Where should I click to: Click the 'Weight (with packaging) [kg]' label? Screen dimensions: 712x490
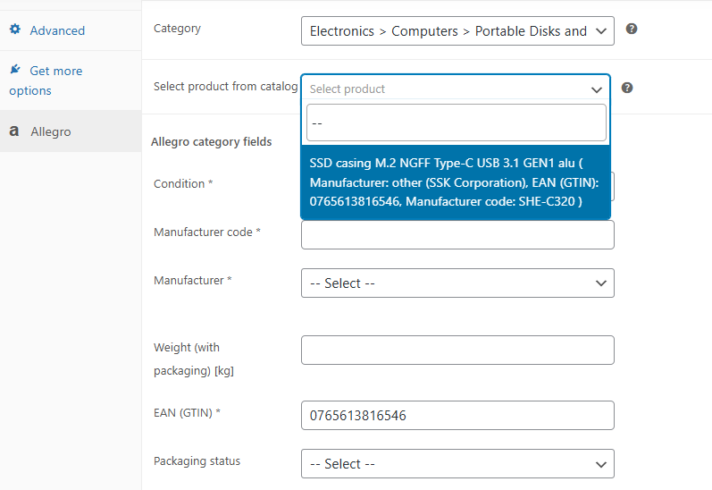click(x=193, y=359)
